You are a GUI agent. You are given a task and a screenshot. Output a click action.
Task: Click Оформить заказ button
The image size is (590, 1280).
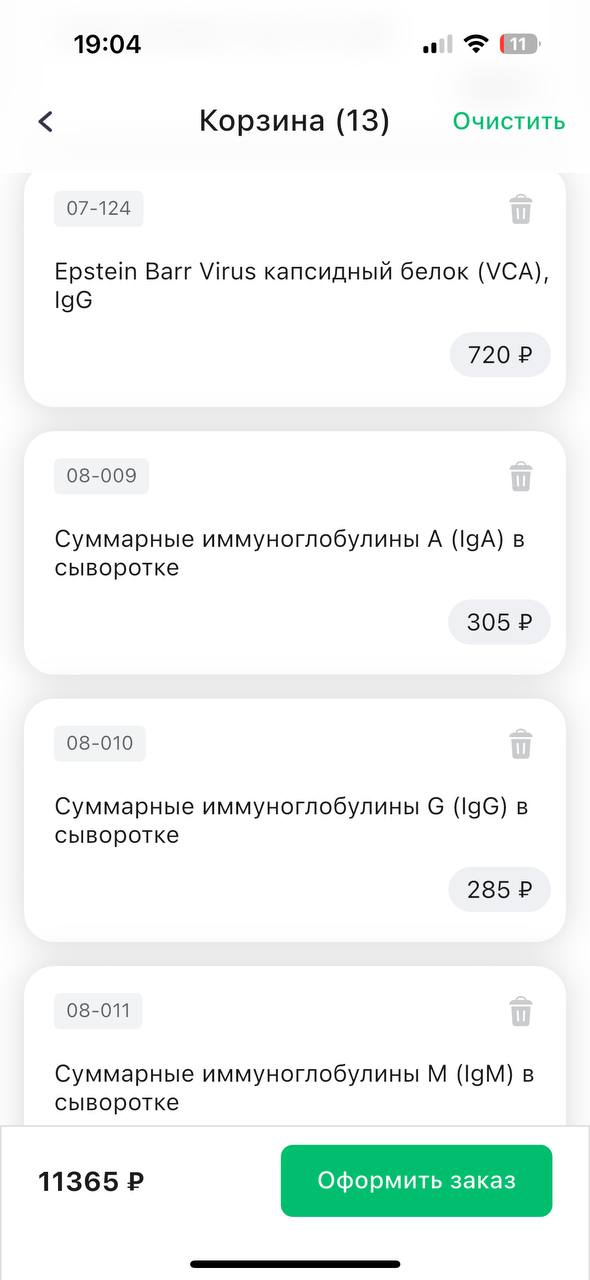pyautogui.click(x=416, y=1181)
